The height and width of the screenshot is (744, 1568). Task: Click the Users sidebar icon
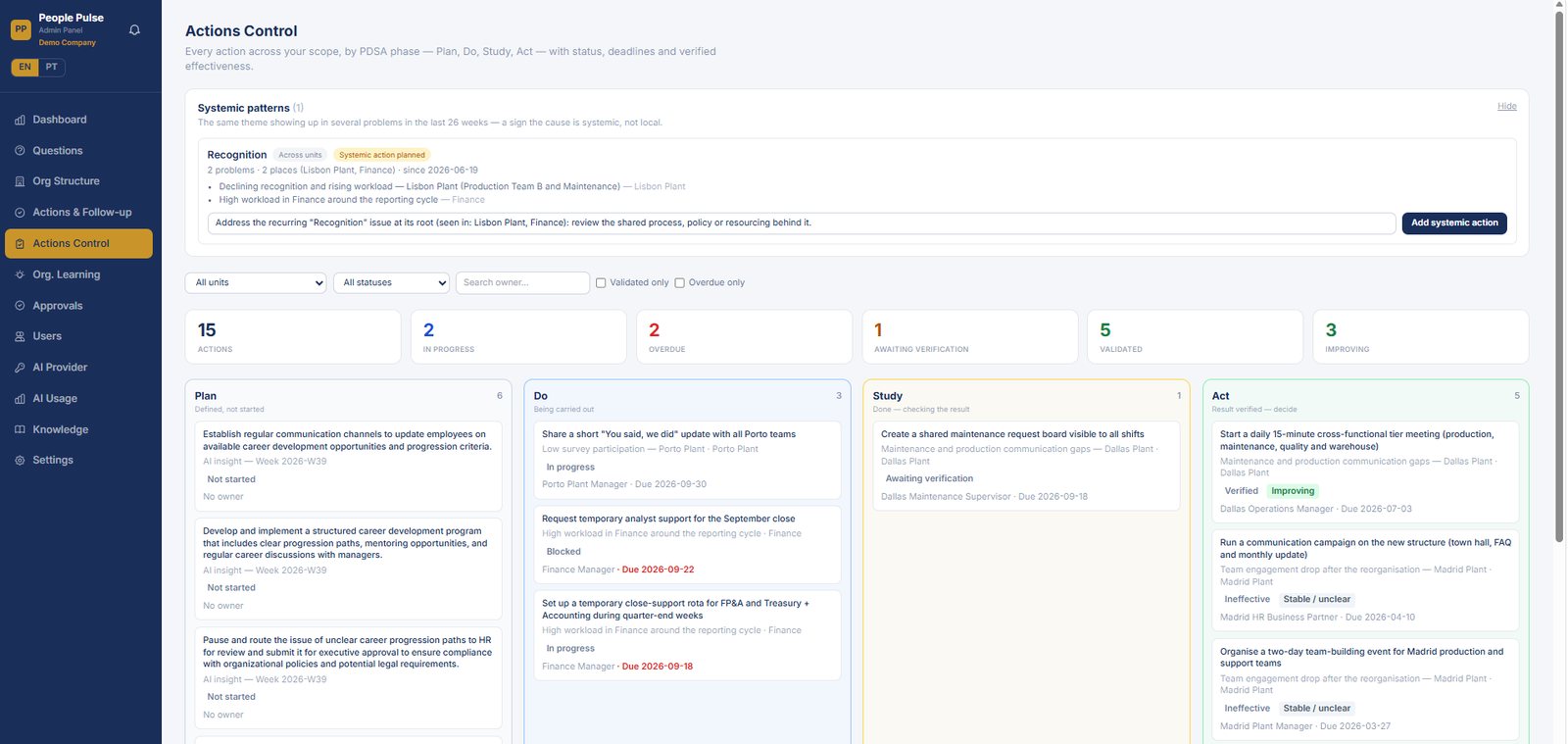tap(20, 336)
